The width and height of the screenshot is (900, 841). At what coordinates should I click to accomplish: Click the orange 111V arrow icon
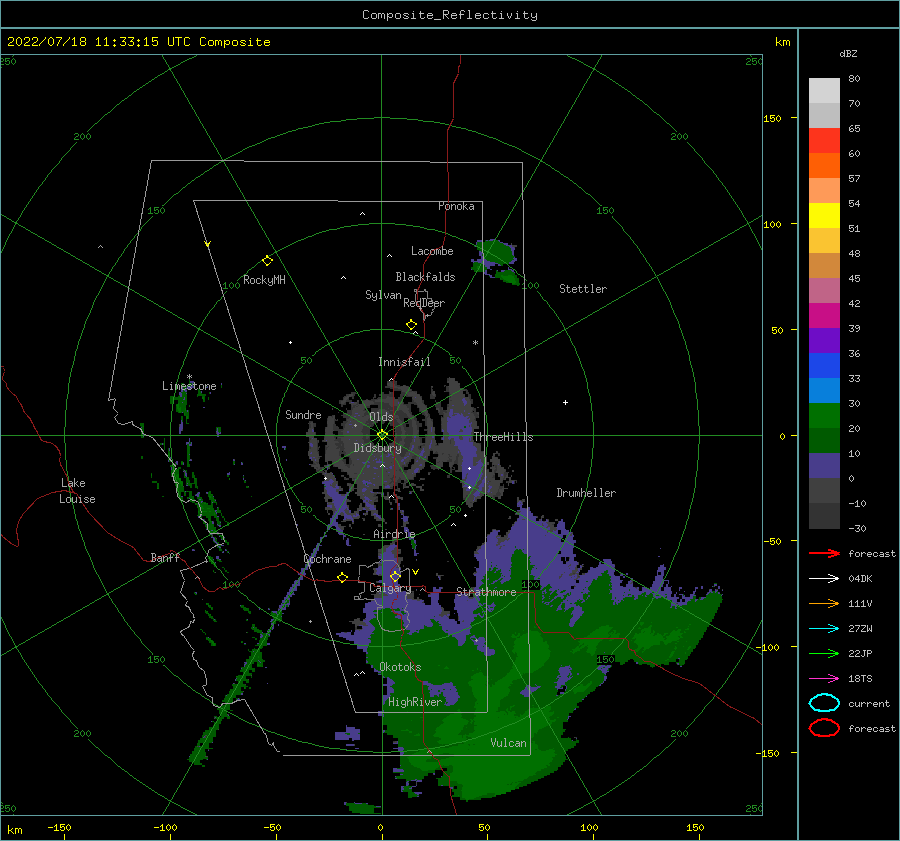(824, 603)
